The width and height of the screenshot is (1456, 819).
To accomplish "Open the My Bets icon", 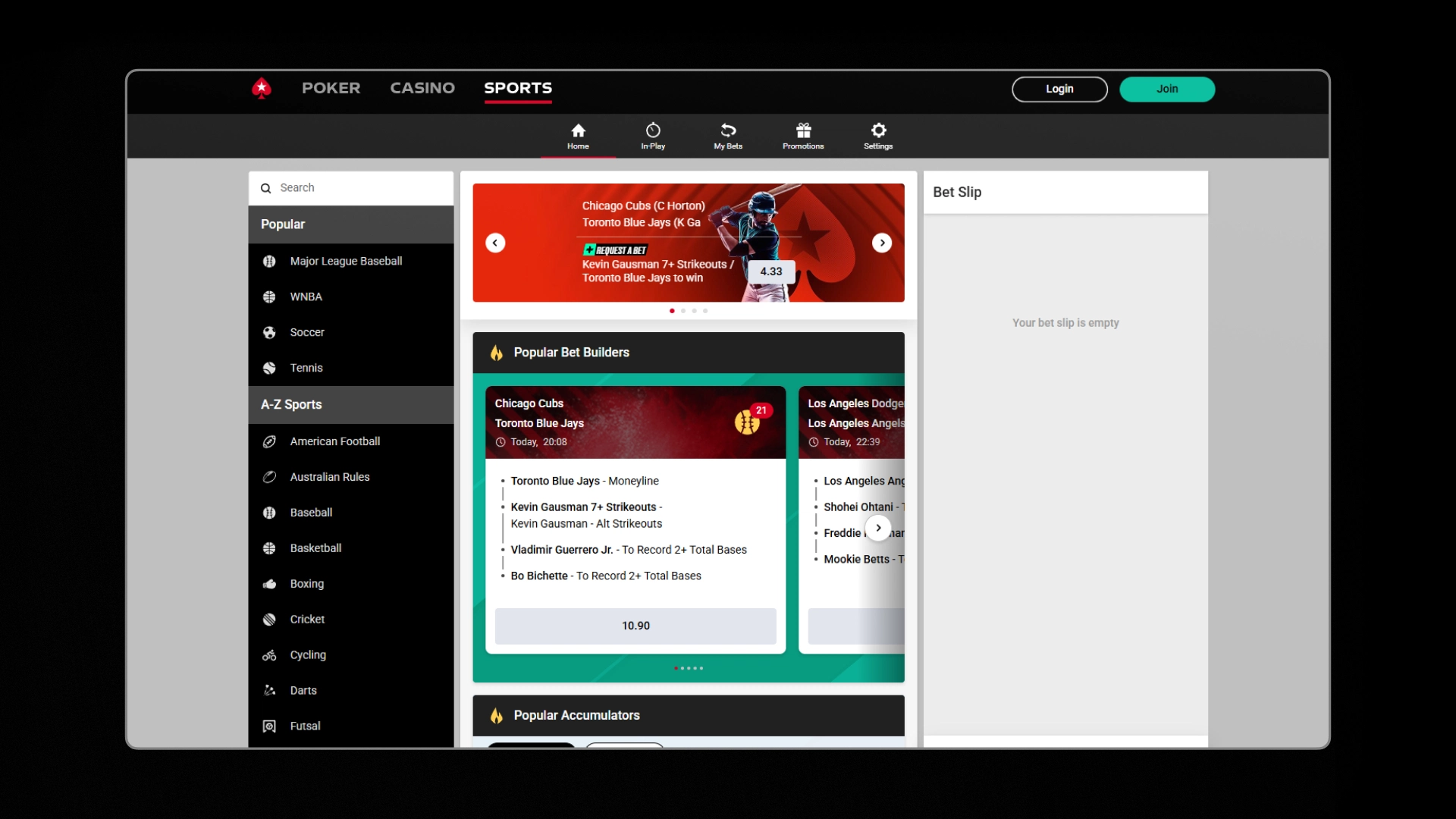I will [728, 130].
